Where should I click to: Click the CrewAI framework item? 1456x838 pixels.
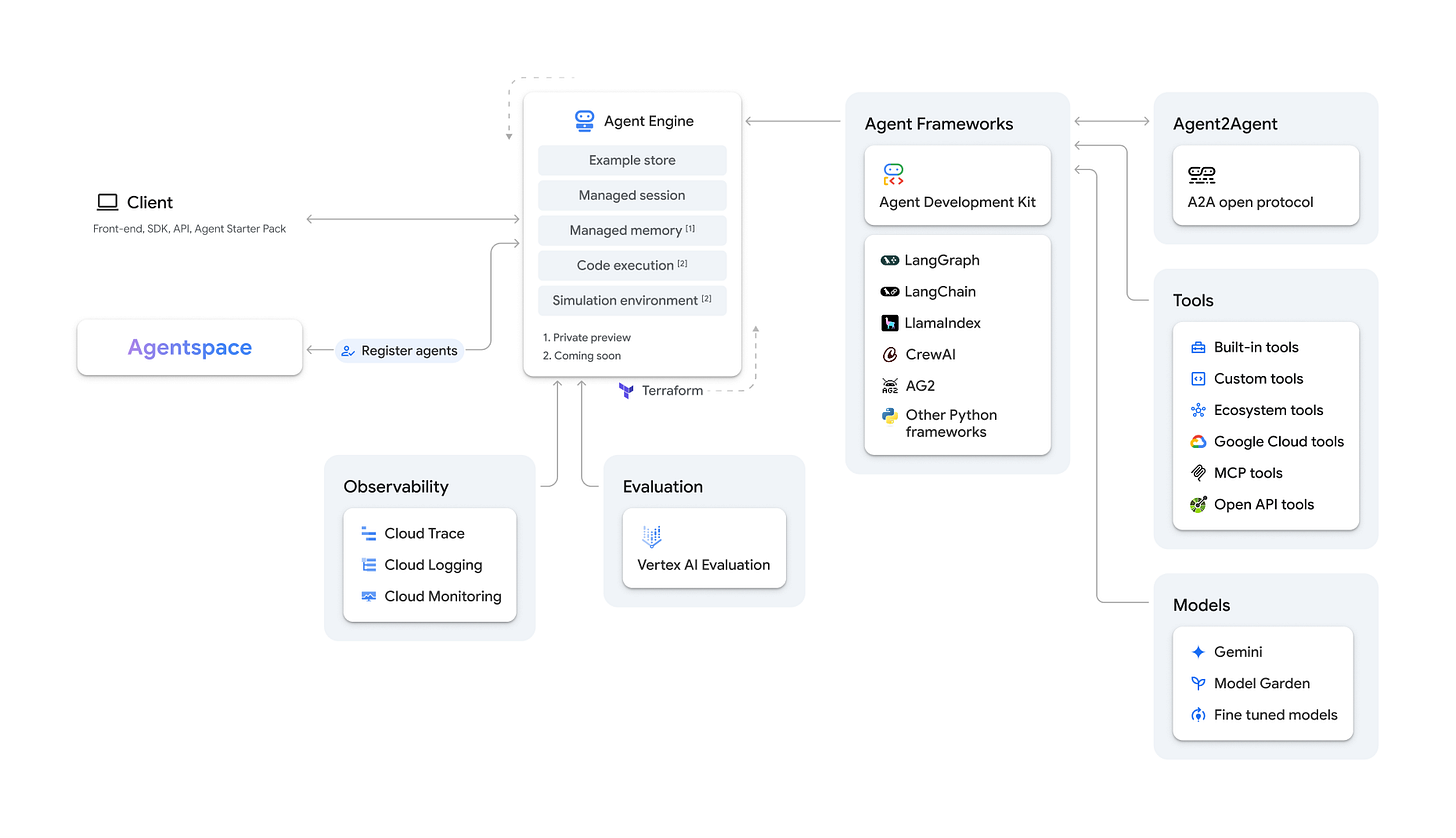[x=930, y=354]
